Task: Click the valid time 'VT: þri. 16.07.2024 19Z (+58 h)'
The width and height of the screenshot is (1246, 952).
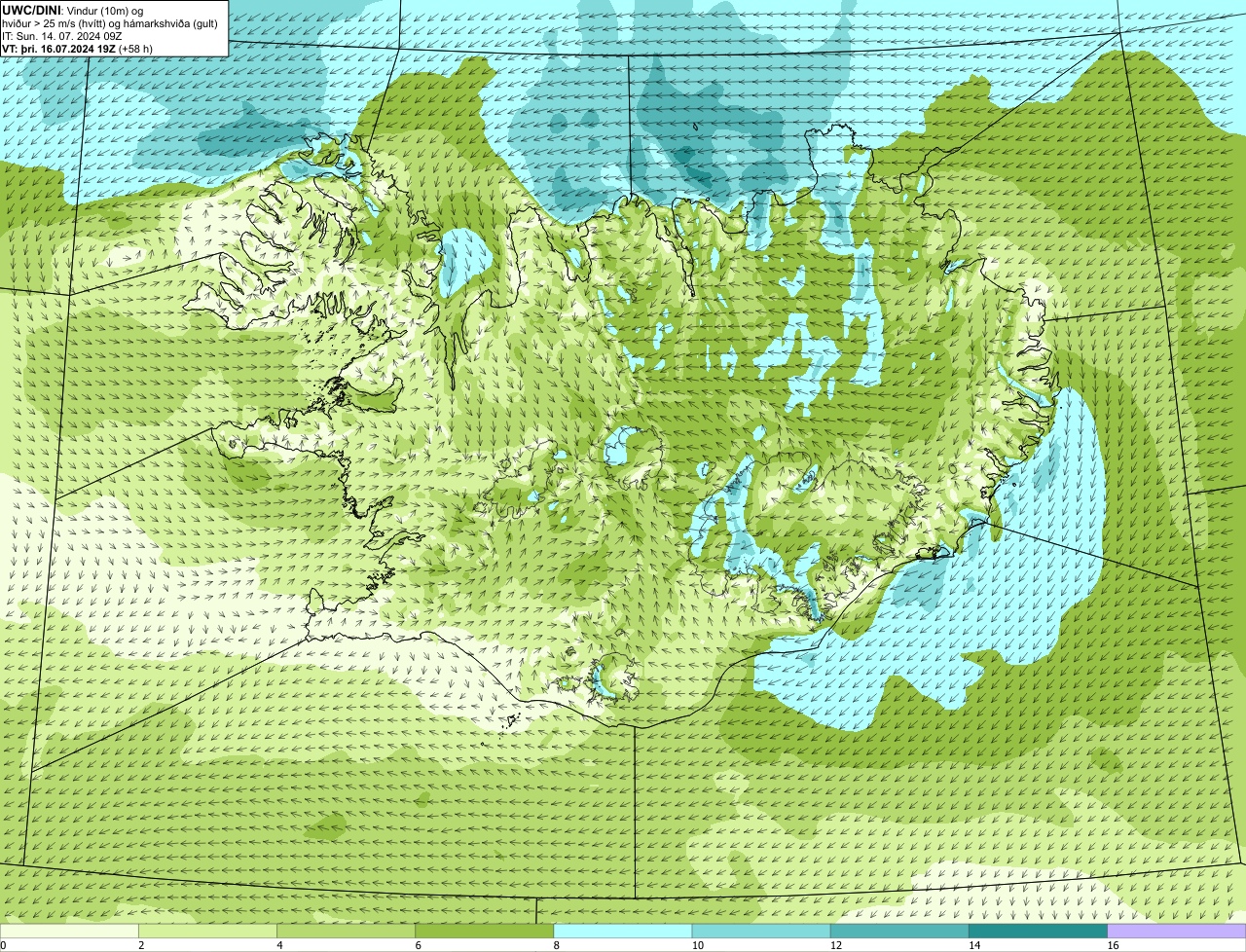Action: pyautogui.click(x=78, y=48)
